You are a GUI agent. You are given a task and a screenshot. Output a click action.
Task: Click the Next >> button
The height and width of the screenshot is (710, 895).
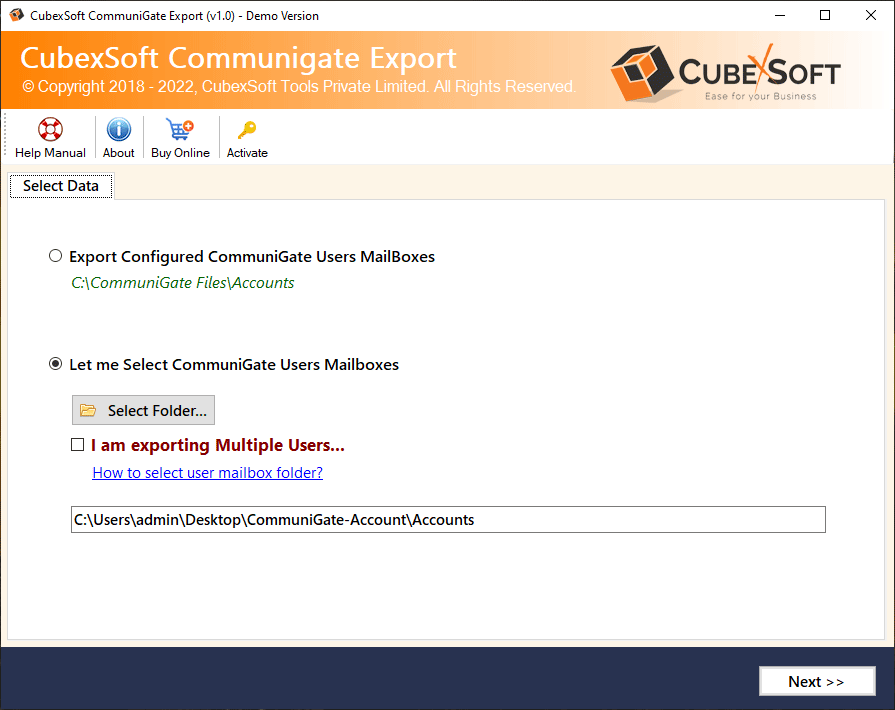(817, 681)
